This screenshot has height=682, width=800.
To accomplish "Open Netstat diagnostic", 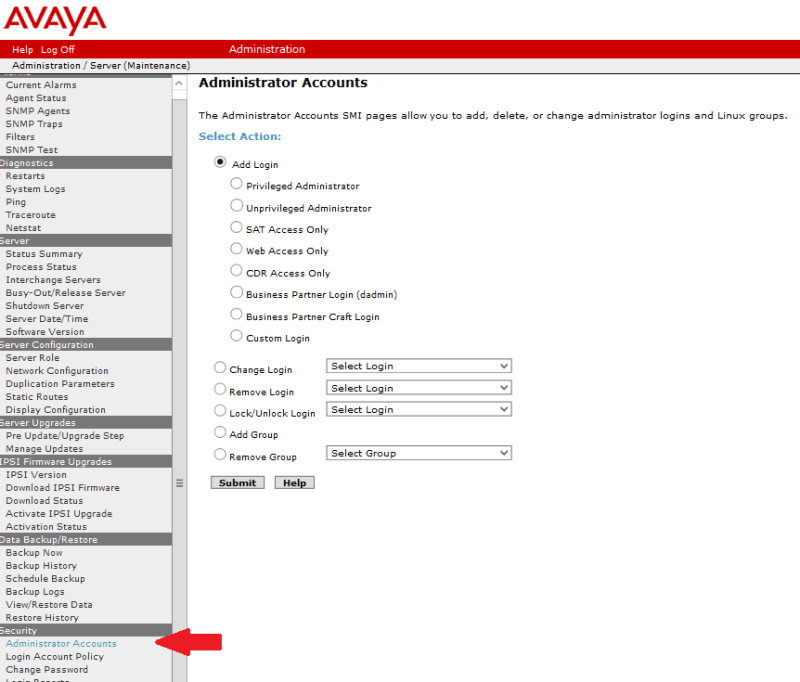I will [x=23, y=228].
